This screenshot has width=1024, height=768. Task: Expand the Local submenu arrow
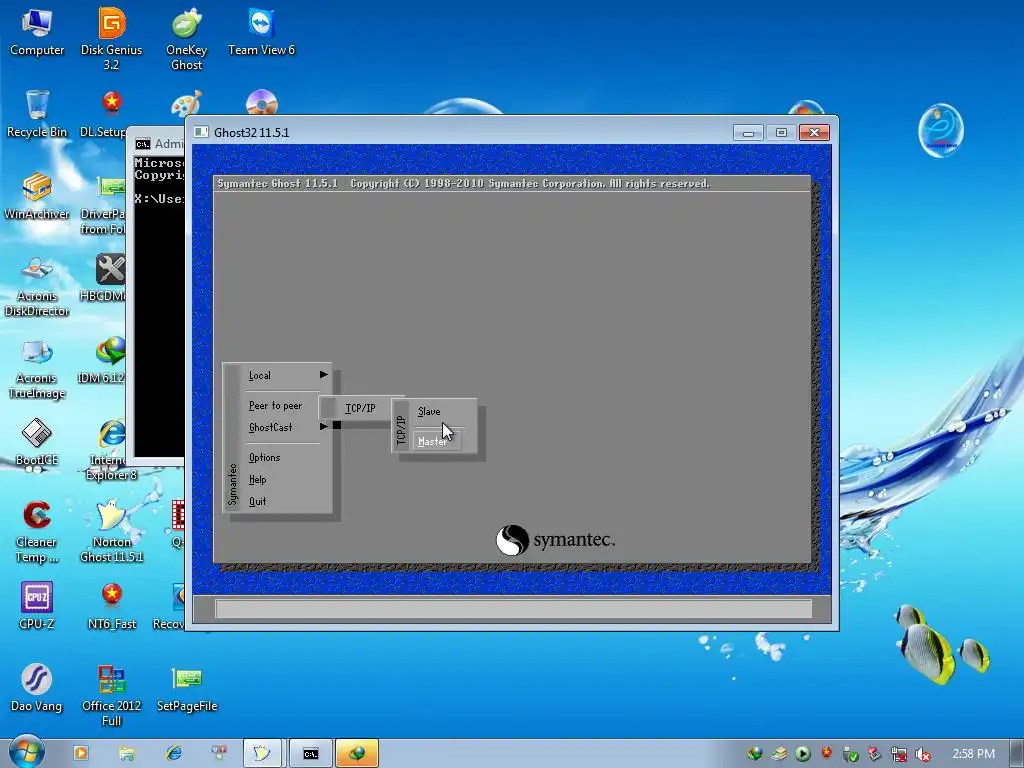click(x=323, y=375)
